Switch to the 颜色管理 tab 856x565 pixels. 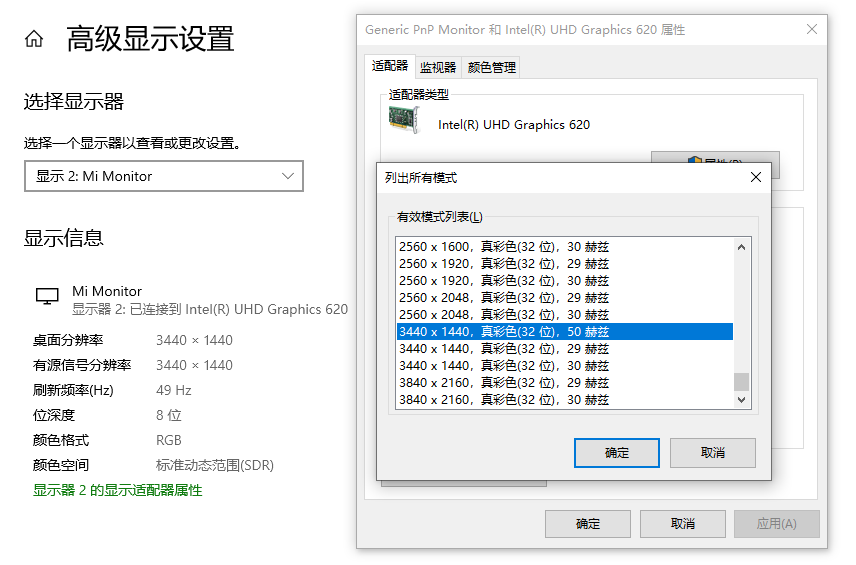point(491,67)
